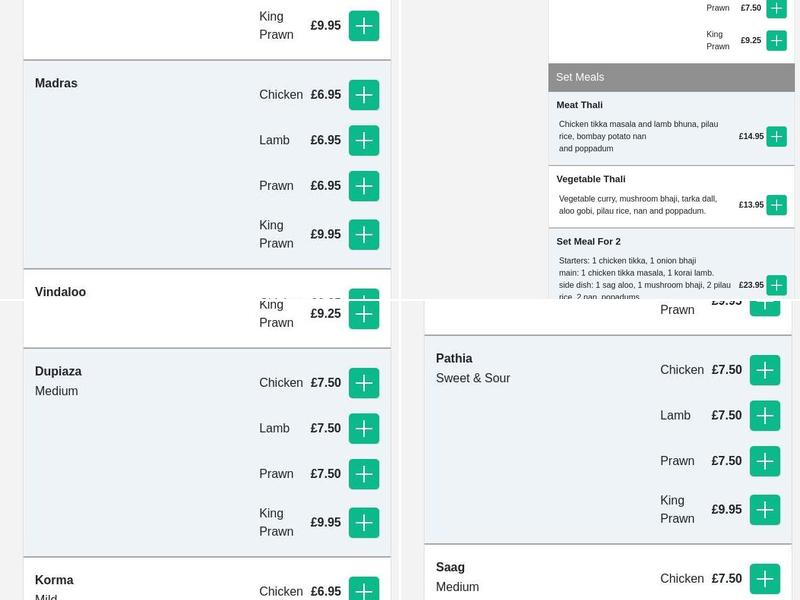Click the Meat Thali item title
The image size is (800, 600).
(x=580, y=105)
